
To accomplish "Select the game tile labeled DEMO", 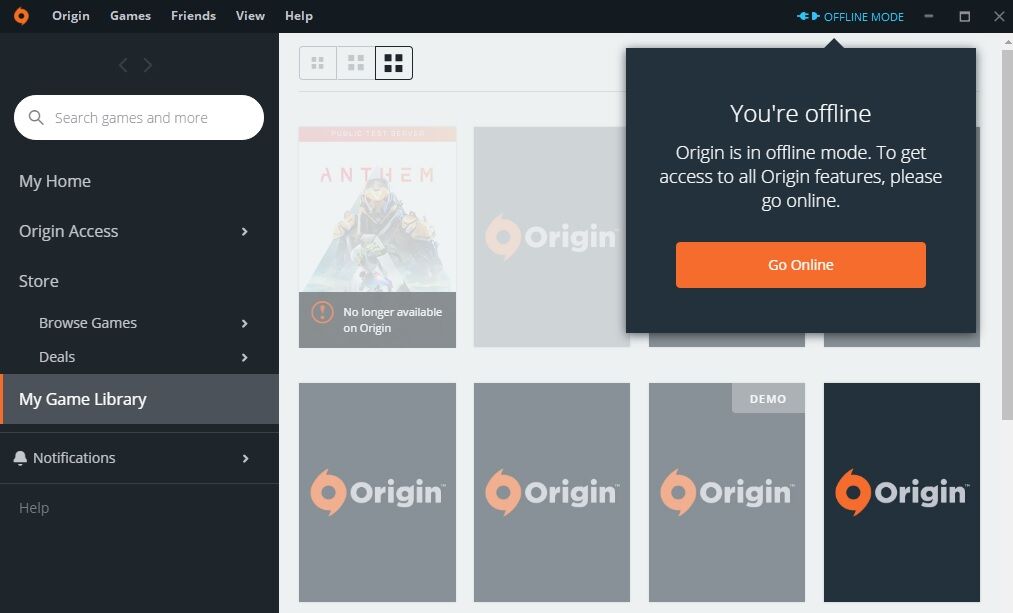I will [727, 492].
